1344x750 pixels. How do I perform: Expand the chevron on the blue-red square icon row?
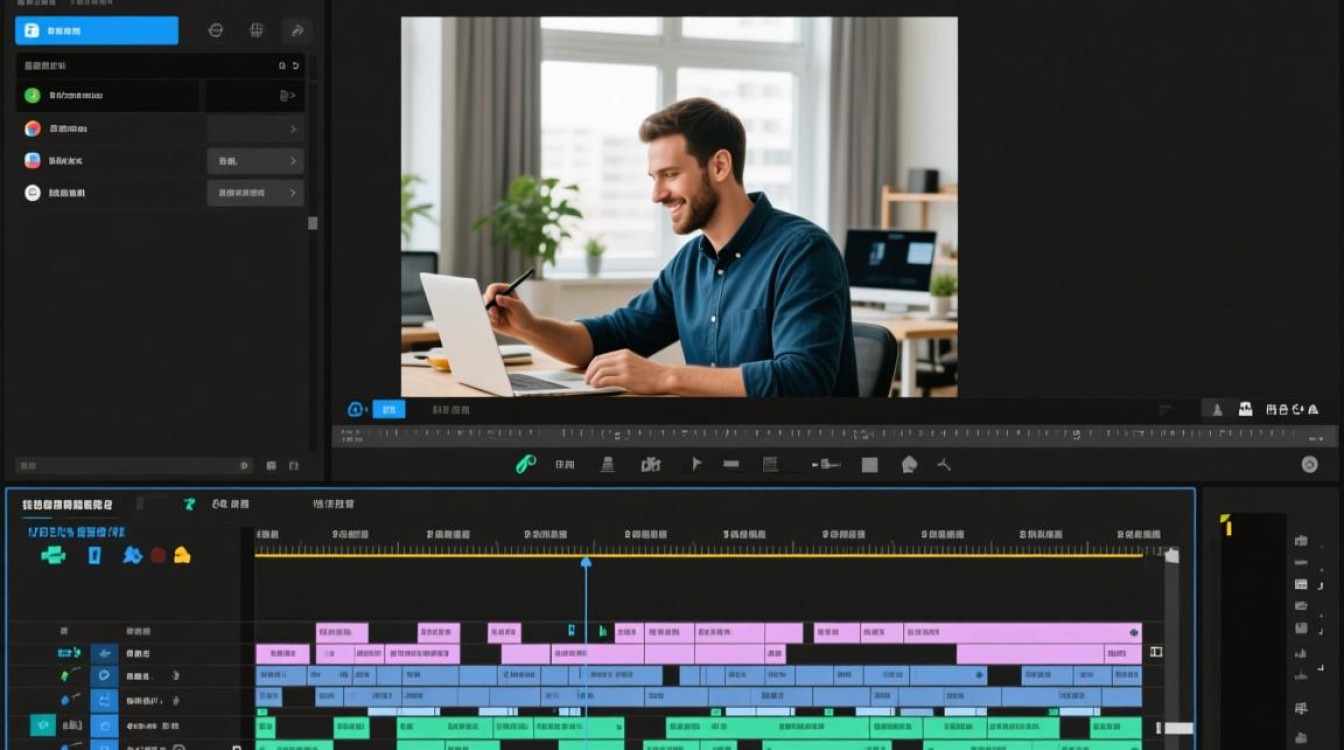click(x=293, y=160)
